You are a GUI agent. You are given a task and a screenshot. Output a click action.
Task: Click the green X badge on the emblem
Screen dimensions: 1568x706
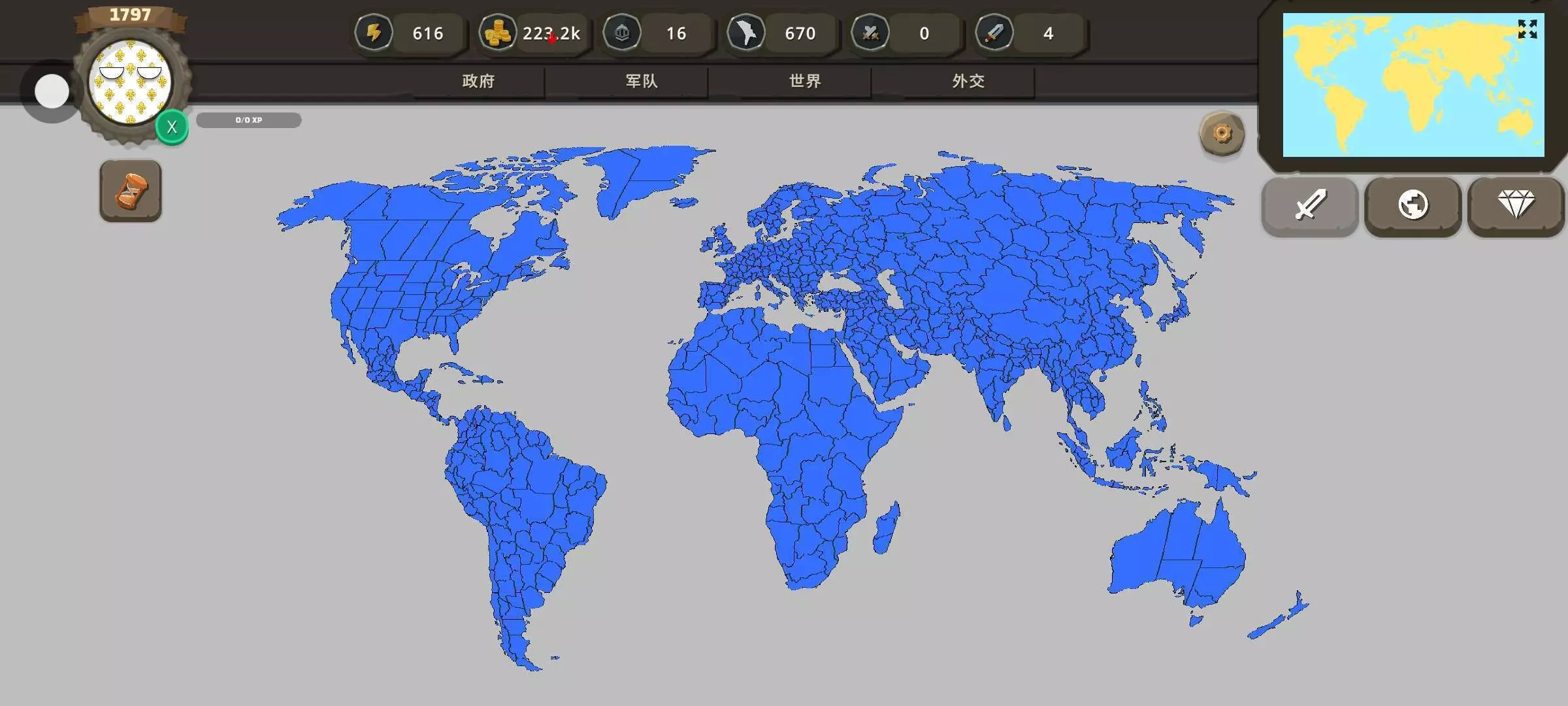click(x=172, y=127)
